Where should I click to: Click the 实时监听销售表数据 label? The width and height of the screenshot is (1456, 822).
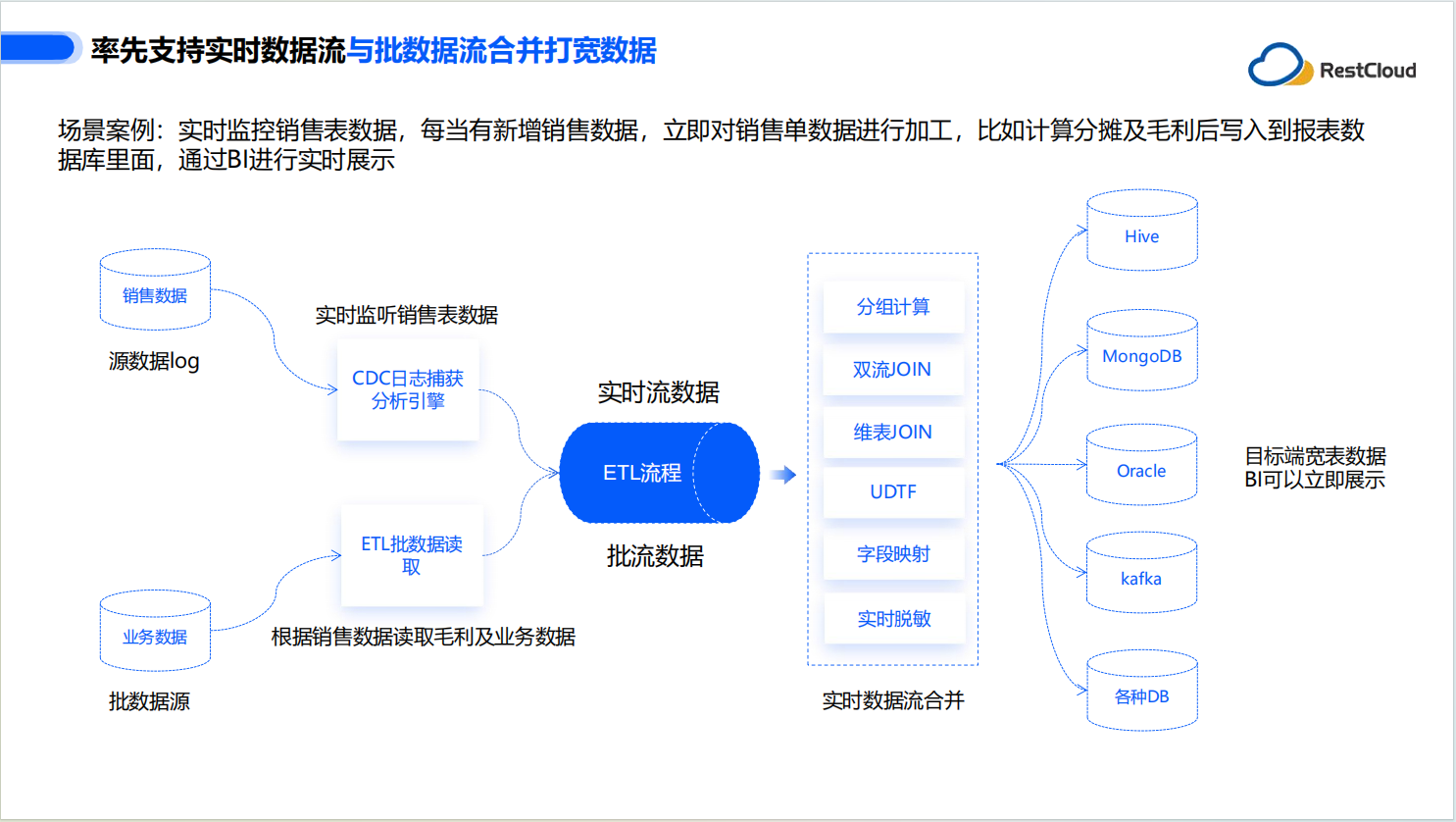click(x=406, y=315)
